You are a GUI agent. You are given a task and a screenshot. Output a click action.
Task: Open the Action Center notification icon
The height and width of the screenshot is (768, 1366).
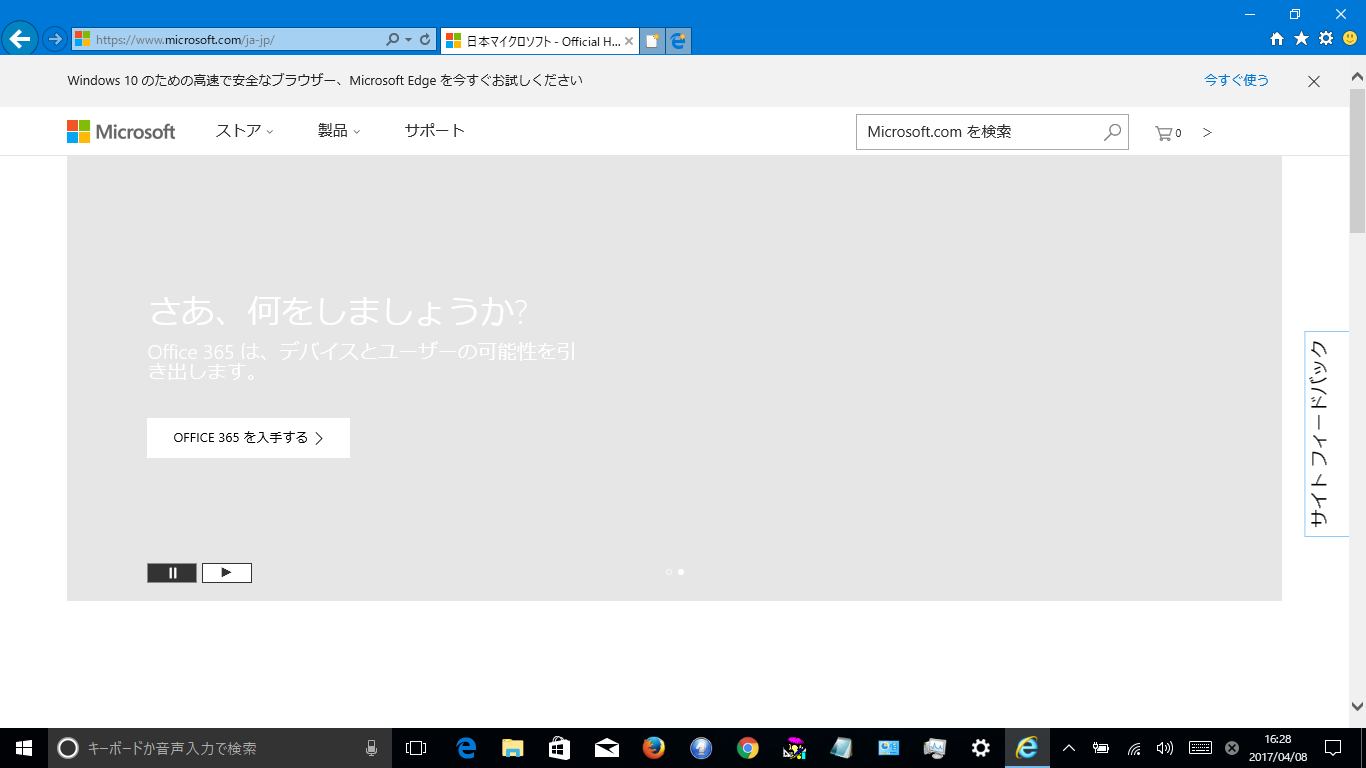coord(1332,748)
